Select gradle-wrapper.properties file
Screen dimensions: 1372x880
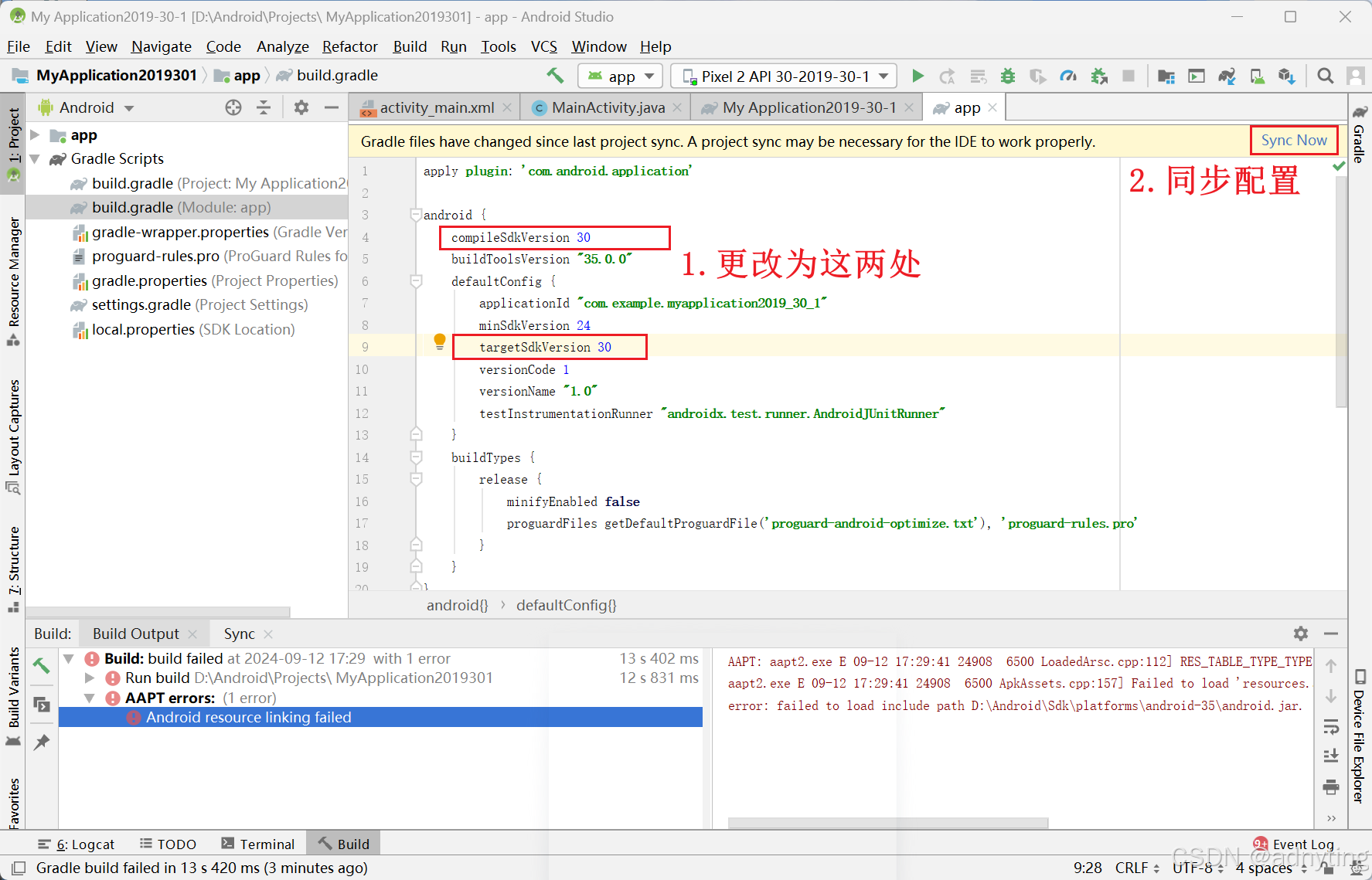[209, 232]
